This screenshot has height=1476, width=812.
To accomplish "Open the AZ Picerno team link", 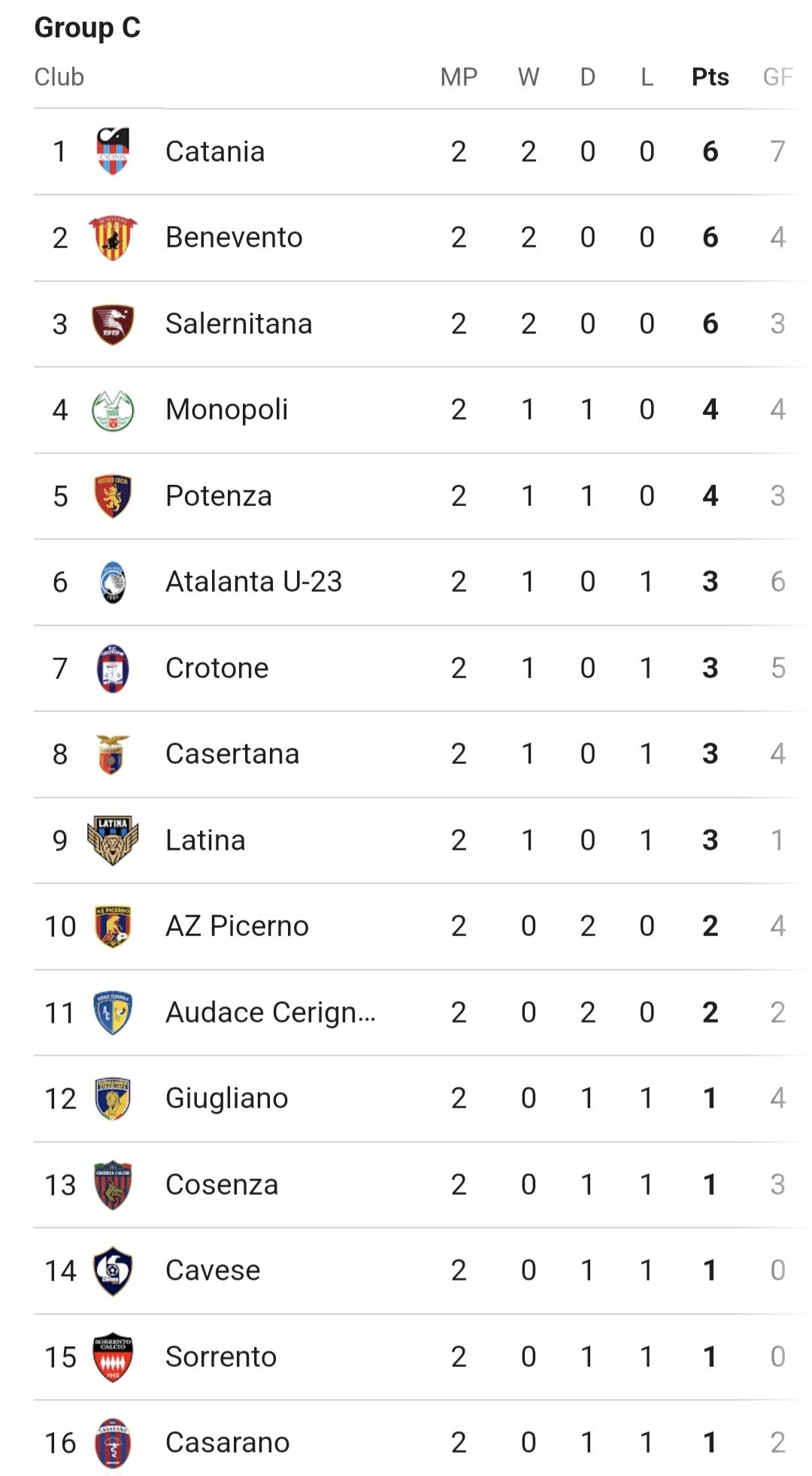I will [237, 926].
